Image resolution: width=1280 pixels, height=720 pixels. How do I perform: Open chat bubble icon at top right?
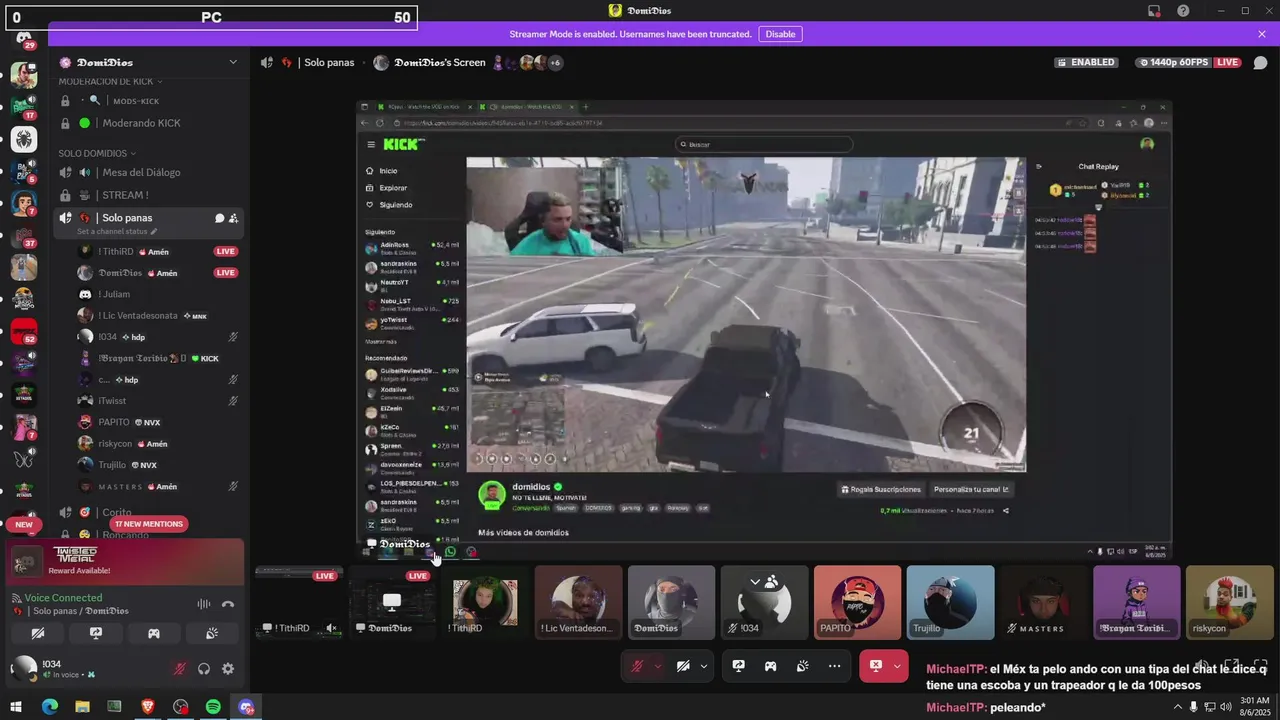click(x=1260, y=62)
